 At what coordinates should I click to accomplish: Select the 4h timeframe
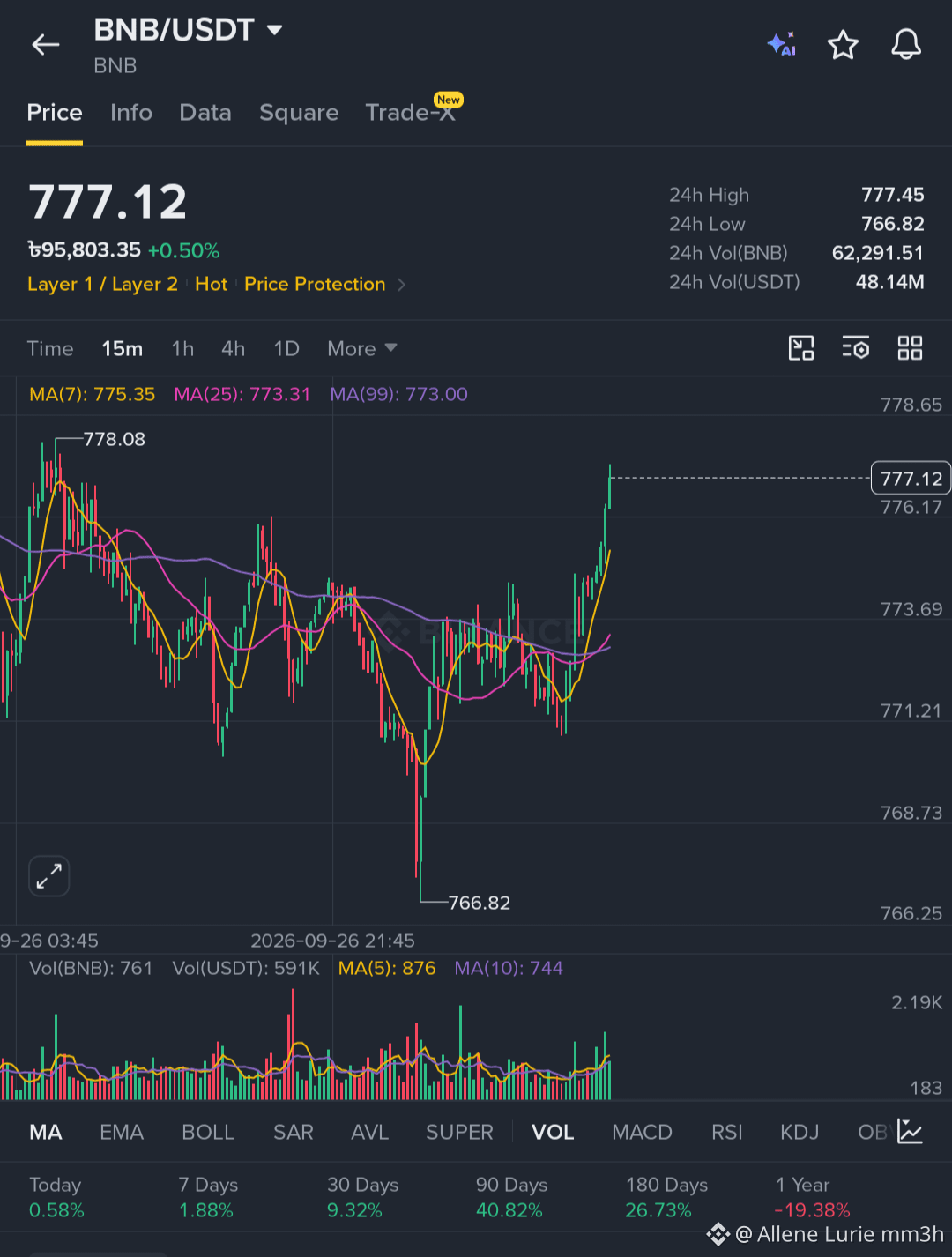[x=233, y=348]
